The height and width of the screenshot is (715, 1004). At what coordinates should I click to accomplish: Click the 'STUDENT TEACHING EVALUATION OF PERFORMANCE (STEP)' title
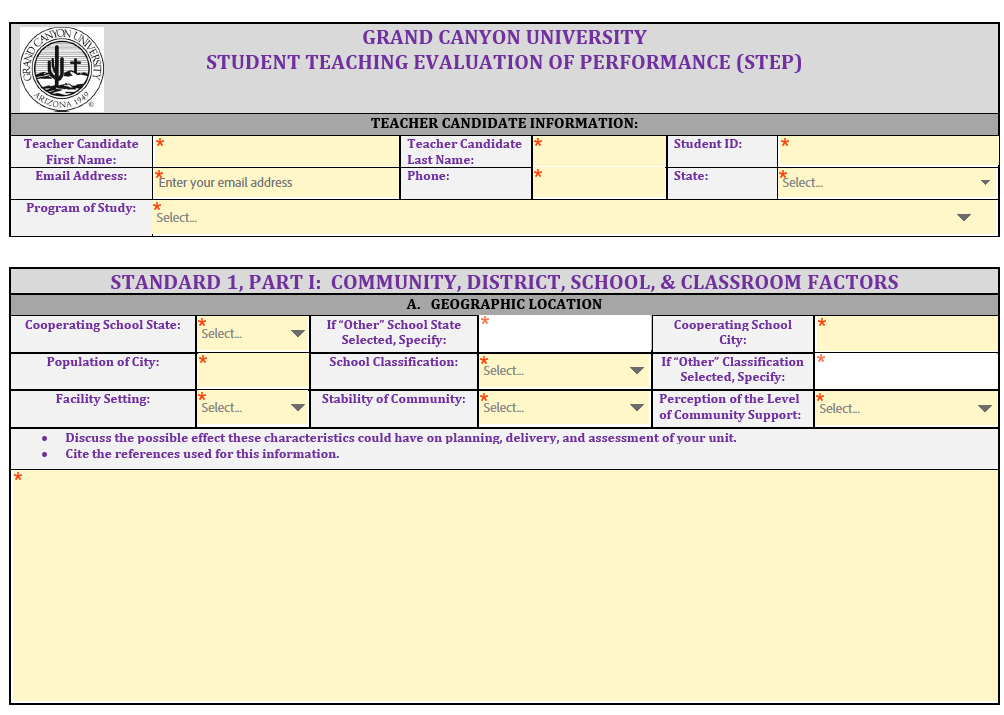pyautogui.click(x=504, y=63)
